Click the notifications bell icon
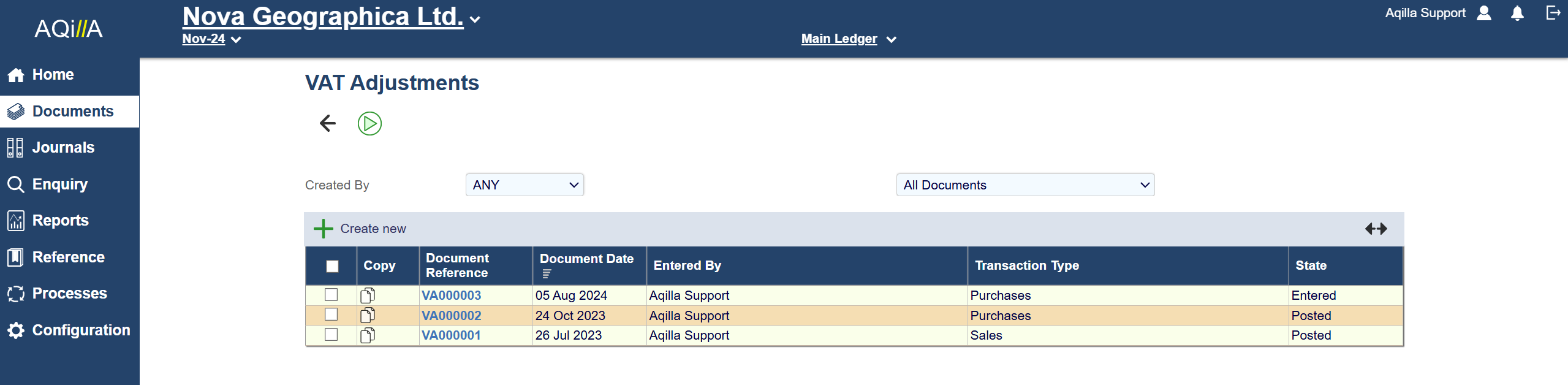This screenshot has height=385, width=1568. pyautogui.click(x=1517, y=13)
